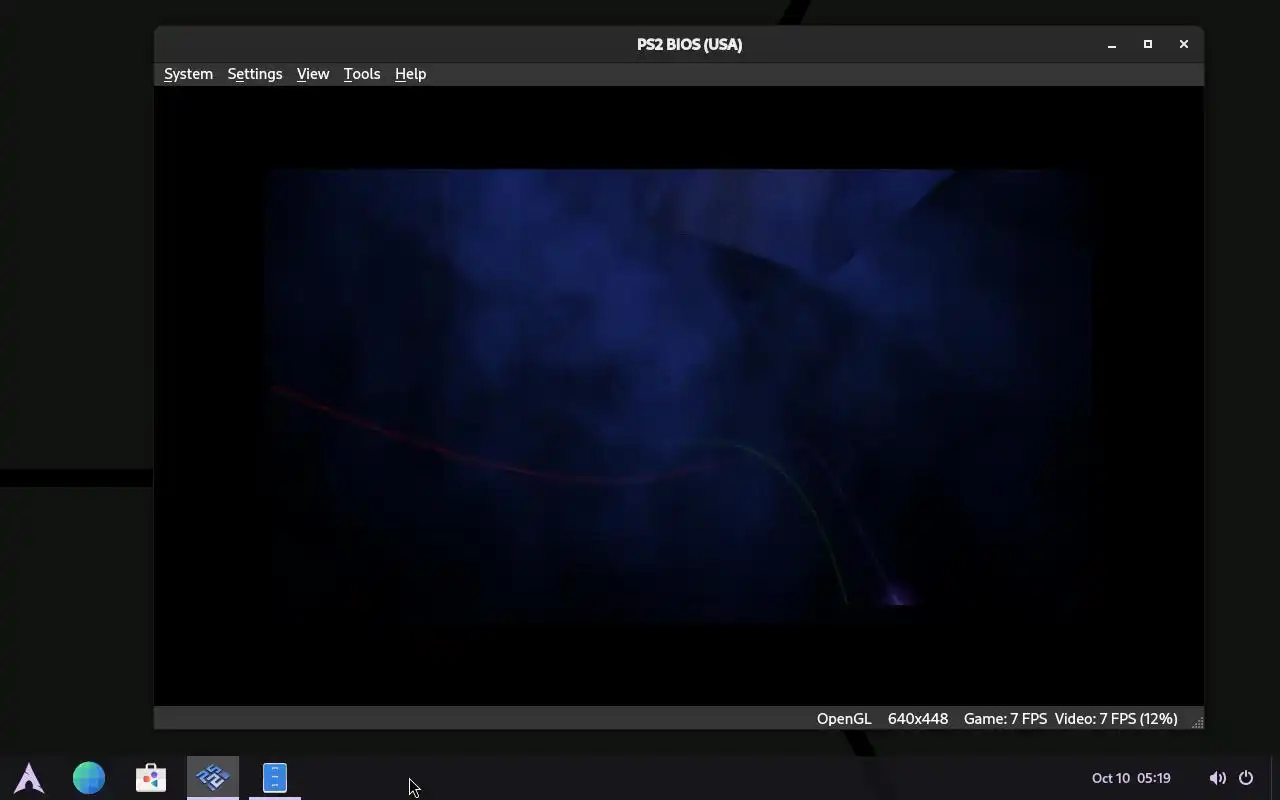
Task: Click the Oct 10 05:19 clock
Action: pos(1131,778)
